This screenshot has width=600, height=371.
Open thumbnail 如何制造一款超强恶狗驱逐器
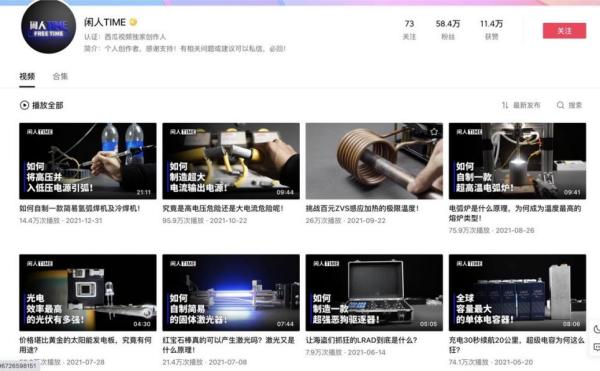pyautogui.click(x=374, y=293)
